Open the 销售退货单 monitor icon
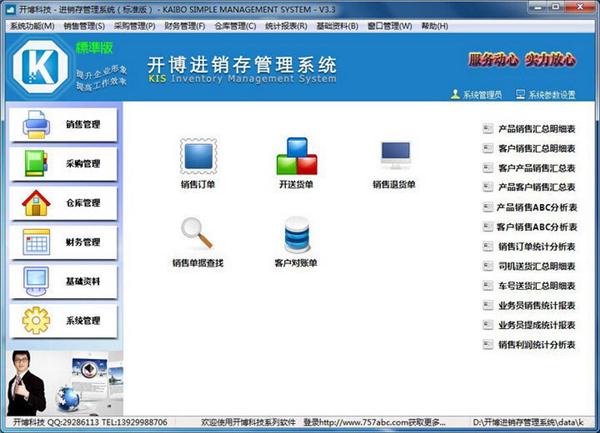Viewport: 600px width, 433px height. (x=395, y=155)
